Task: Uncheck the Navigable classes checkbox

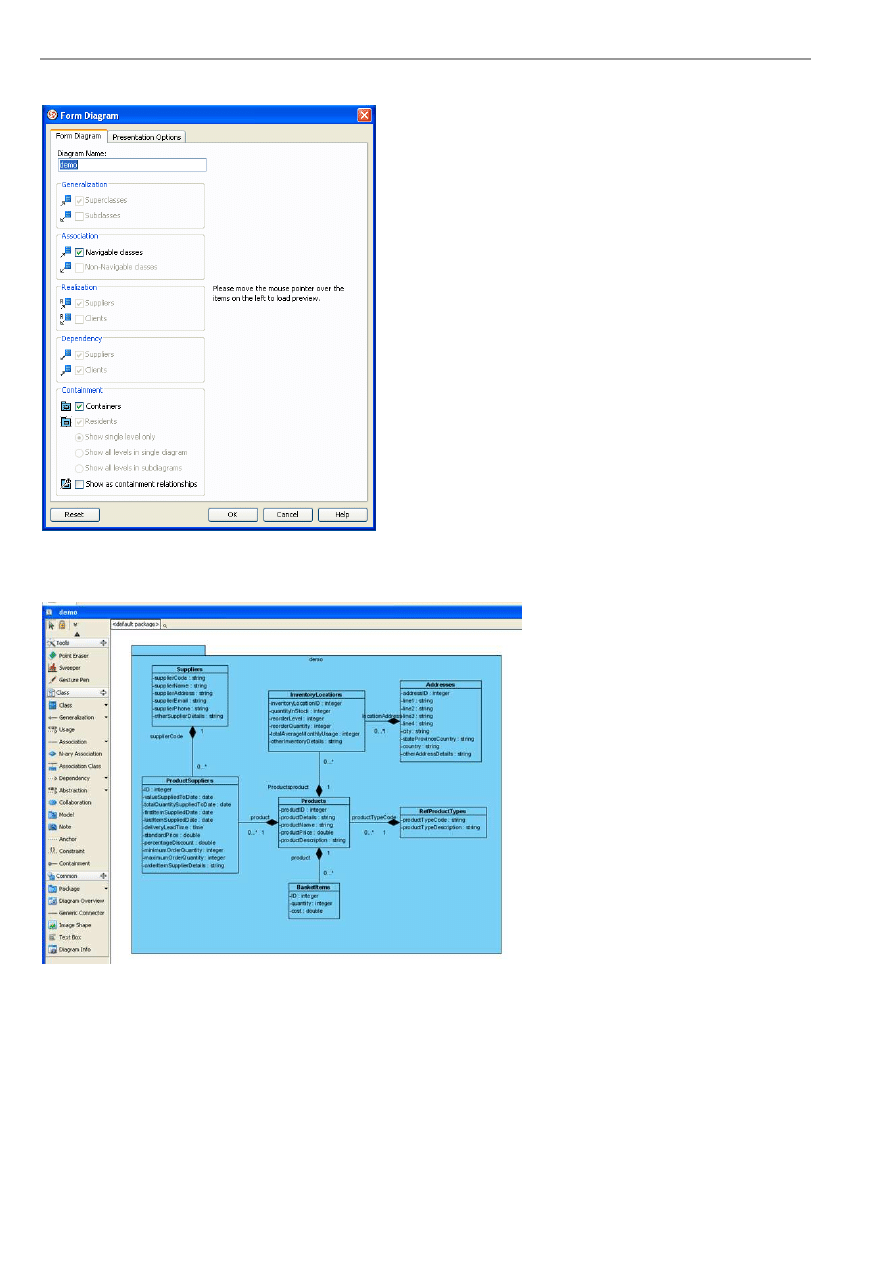Action: point(79,252)
